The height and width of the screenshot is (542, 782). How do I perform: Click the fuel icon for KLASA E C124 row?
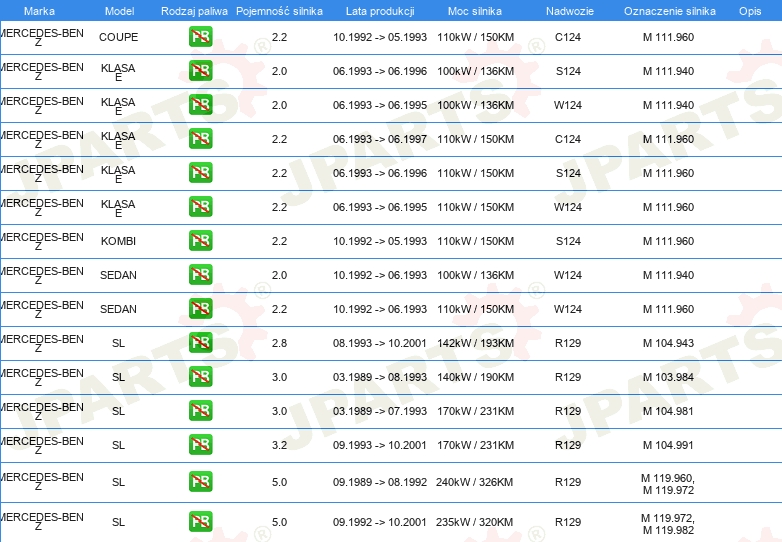coord(200,139)
